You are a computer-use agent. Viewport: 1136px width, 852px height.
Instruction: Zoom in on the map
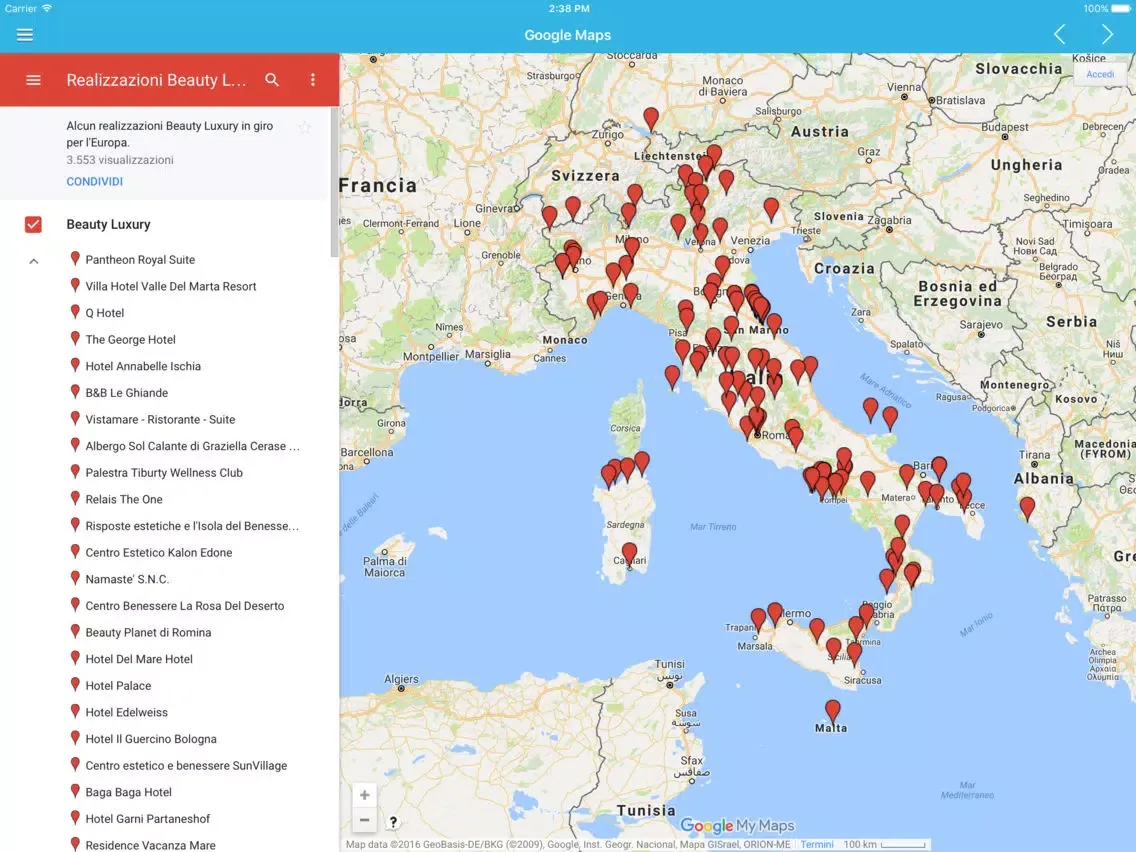click(x=364, y=795)
